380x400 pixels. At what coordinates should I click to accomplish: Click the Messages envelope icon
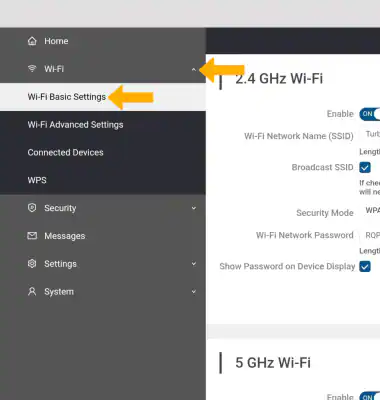32,236
